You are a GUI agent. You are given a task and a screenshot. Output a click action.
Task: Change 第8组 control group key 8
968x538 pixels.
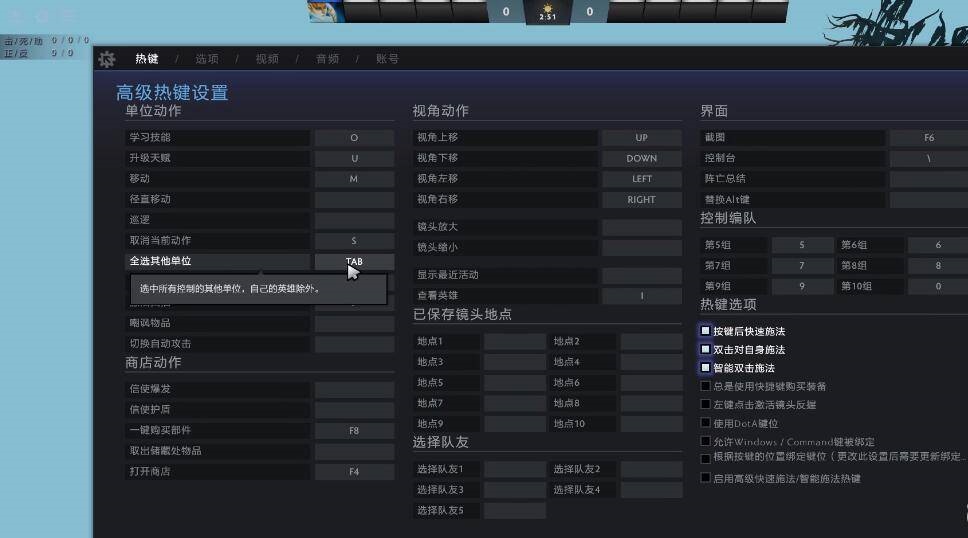(x=938, y=266)
